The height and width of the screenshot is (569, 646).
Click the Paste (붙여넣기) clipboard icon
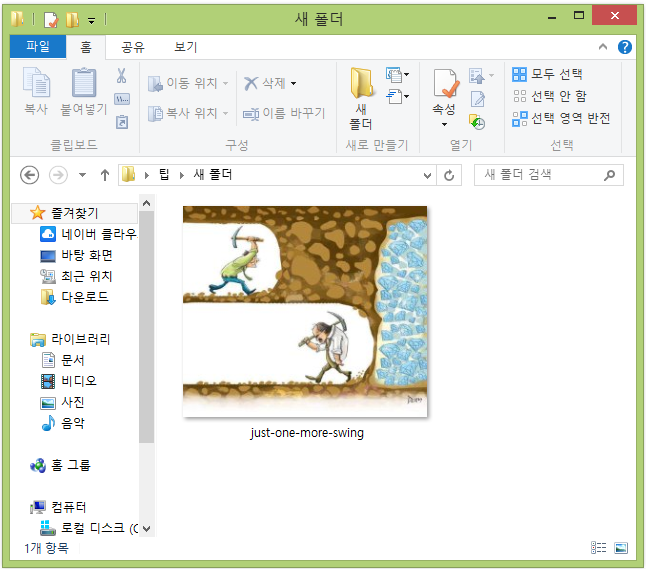[84, 82]
